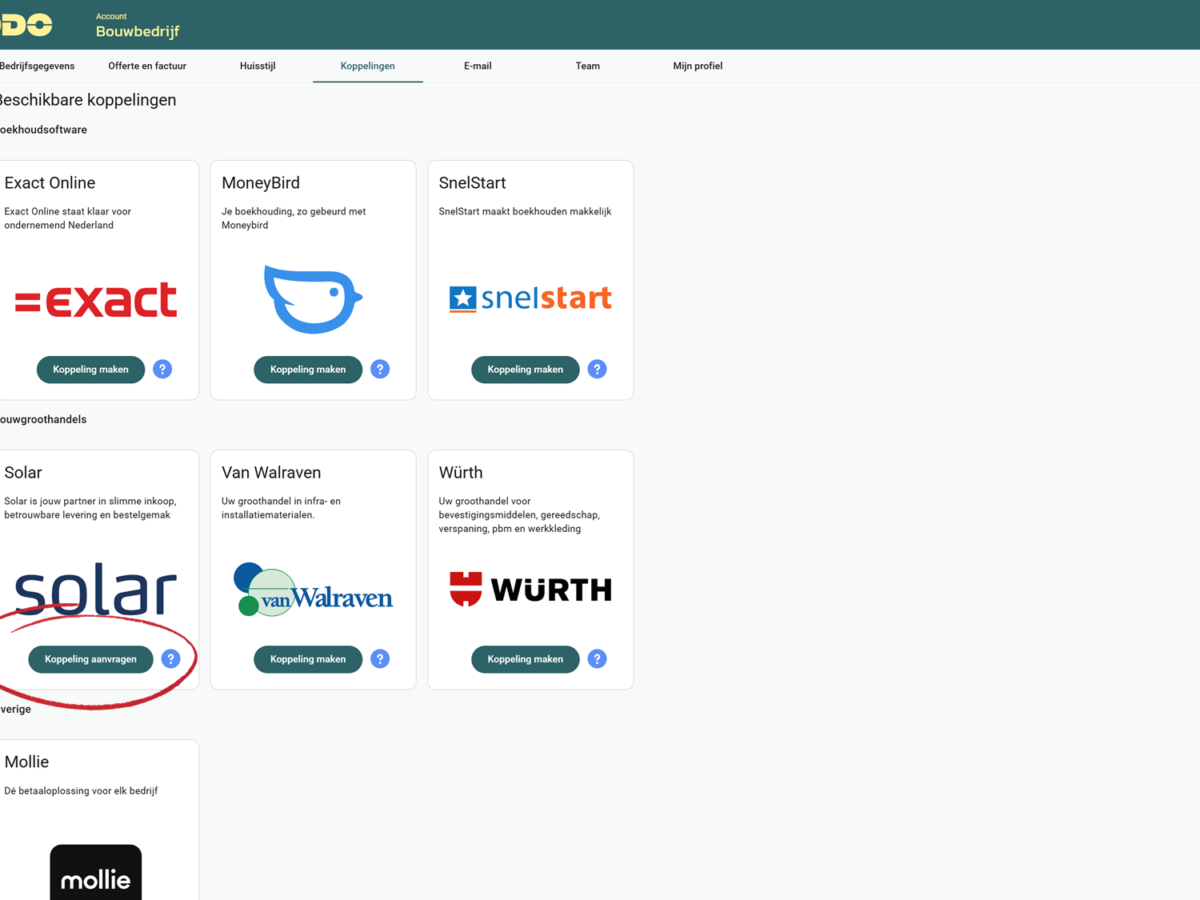Click the Würth logo image
This screenshot has height=900, width=1200.
(x=530, y=590)
